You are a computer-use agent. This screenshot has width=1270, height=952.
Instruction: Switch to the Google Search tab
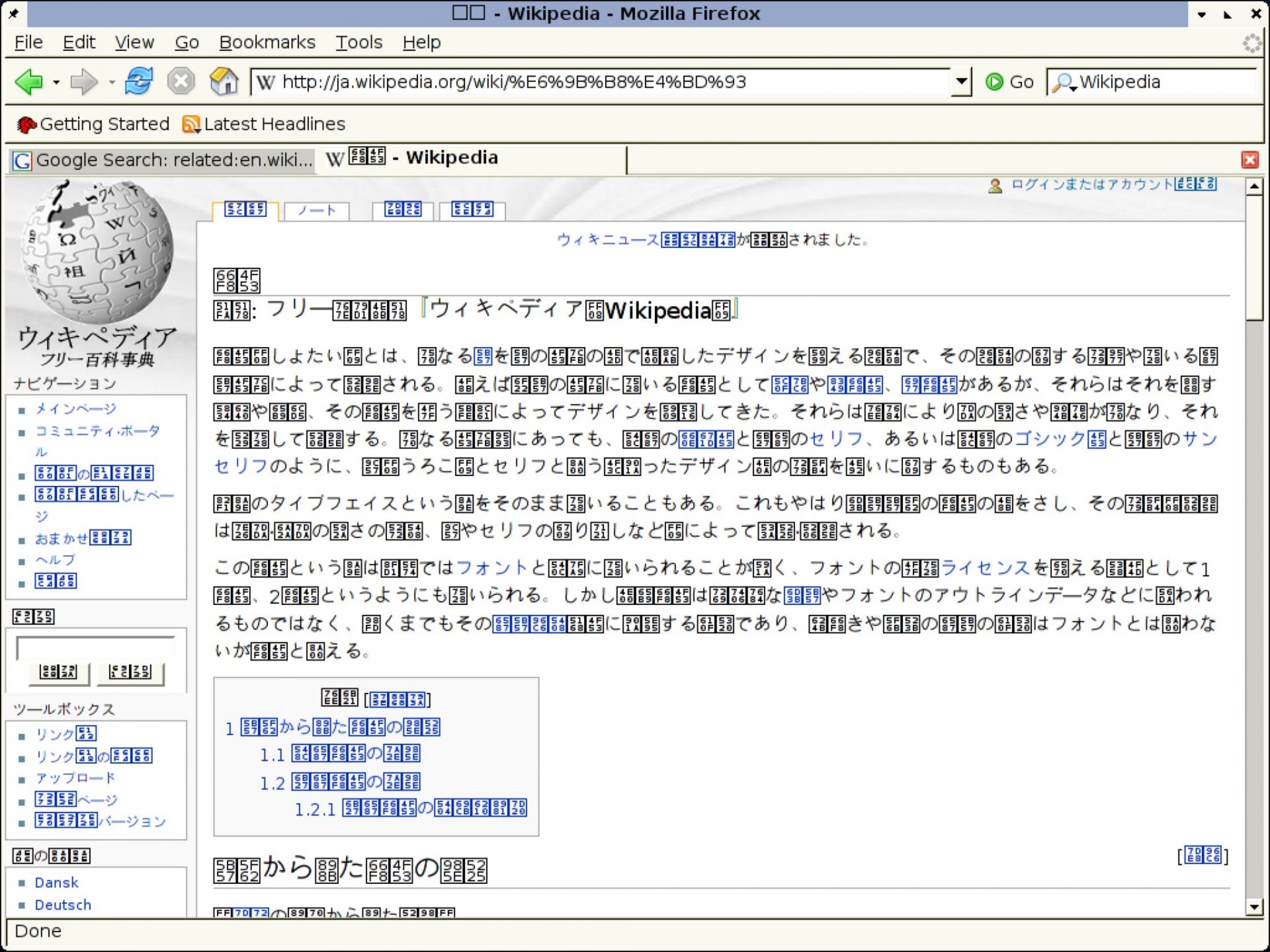click(162, 160)
